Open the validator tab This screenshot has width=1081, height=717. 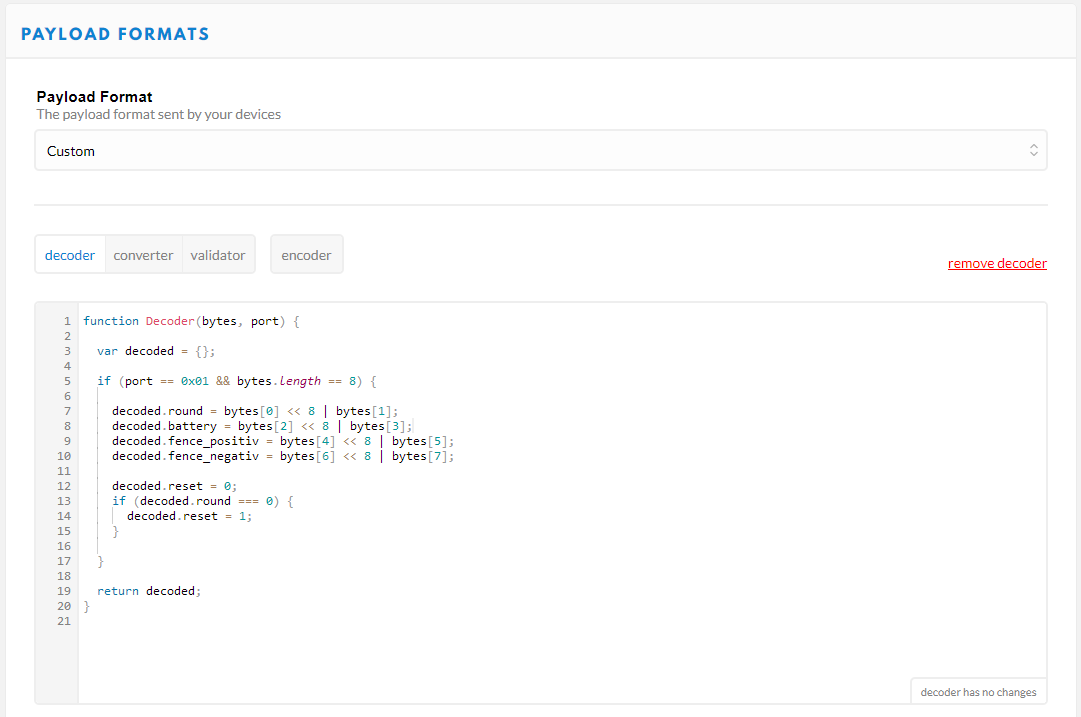[217, 255]
